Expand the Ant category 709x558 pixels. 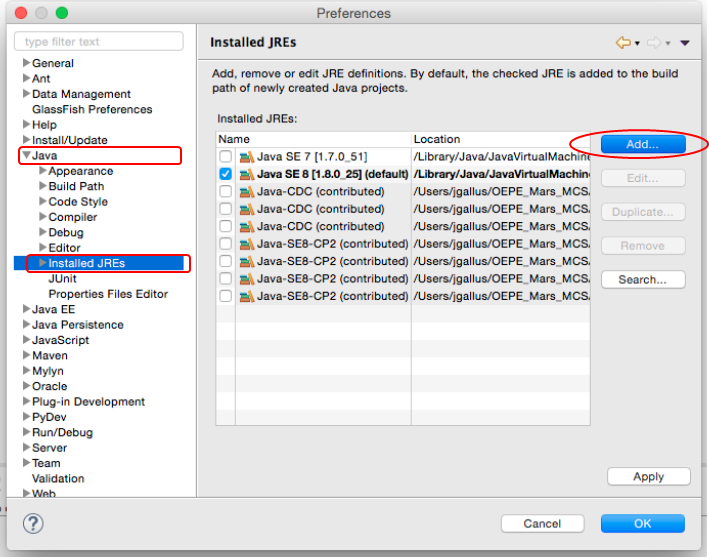tap(26, 78)
